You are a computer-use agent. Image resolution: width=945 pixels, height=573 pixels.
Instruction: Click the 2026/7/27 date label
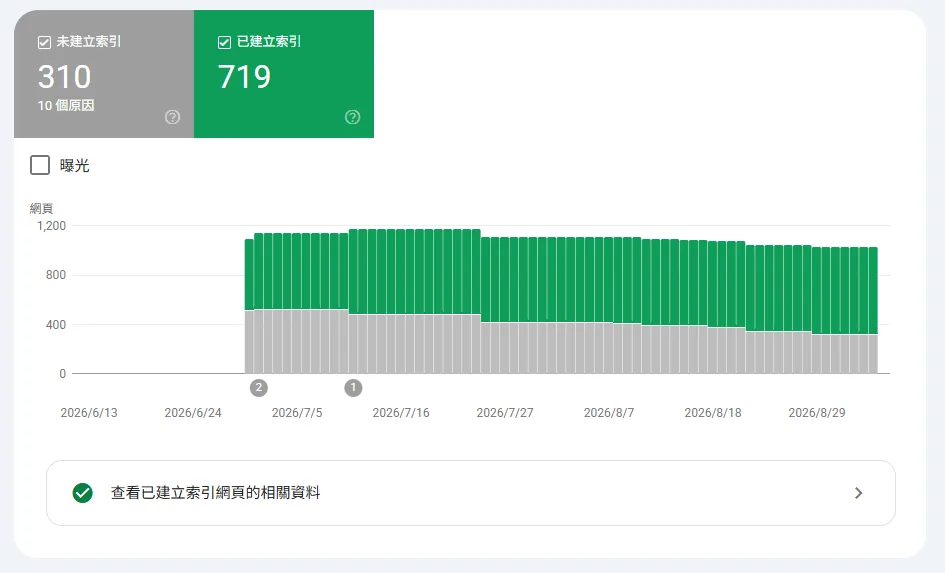pyautogui.click(x=505, y=413)
